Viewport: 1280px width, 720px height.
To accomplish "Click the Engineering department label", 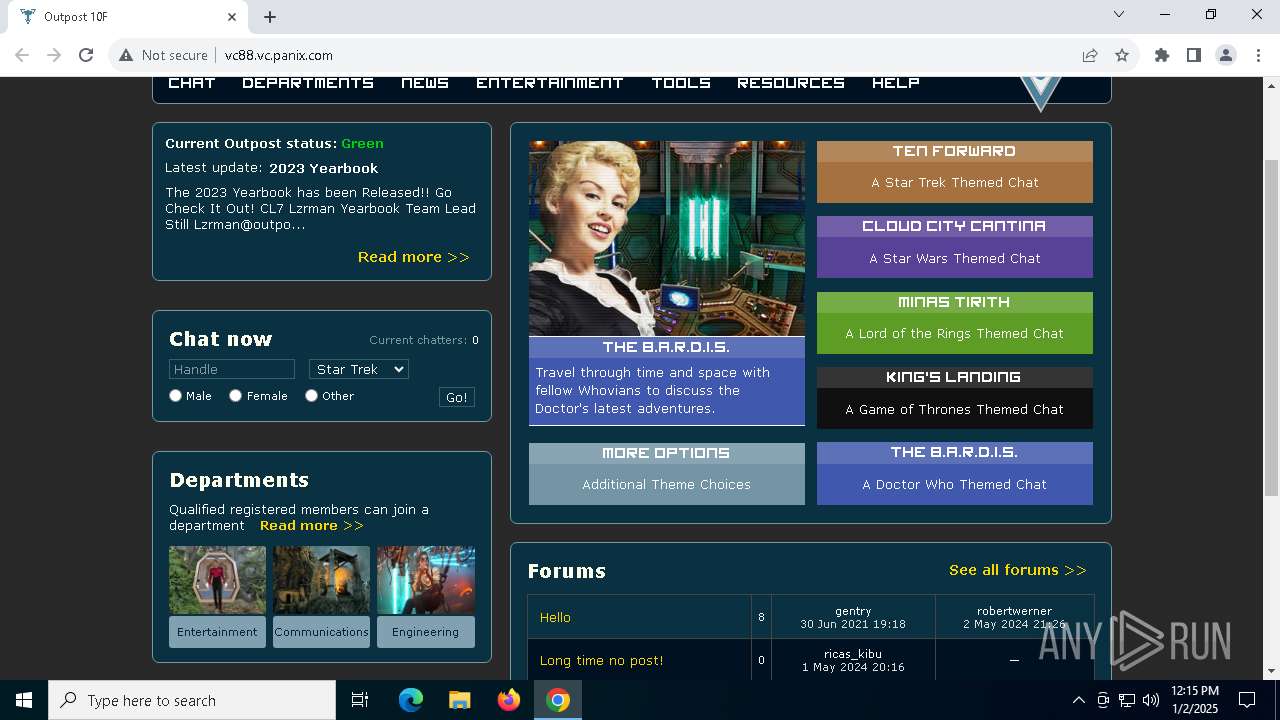I will [426, 632].
